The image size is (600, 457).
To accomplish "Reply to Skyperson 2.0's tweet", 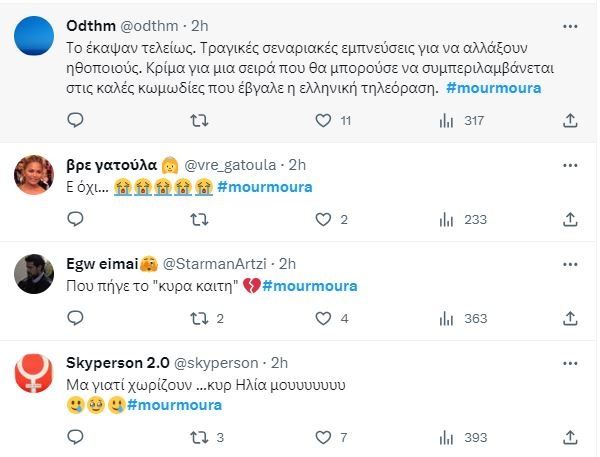I will point(75,437).
